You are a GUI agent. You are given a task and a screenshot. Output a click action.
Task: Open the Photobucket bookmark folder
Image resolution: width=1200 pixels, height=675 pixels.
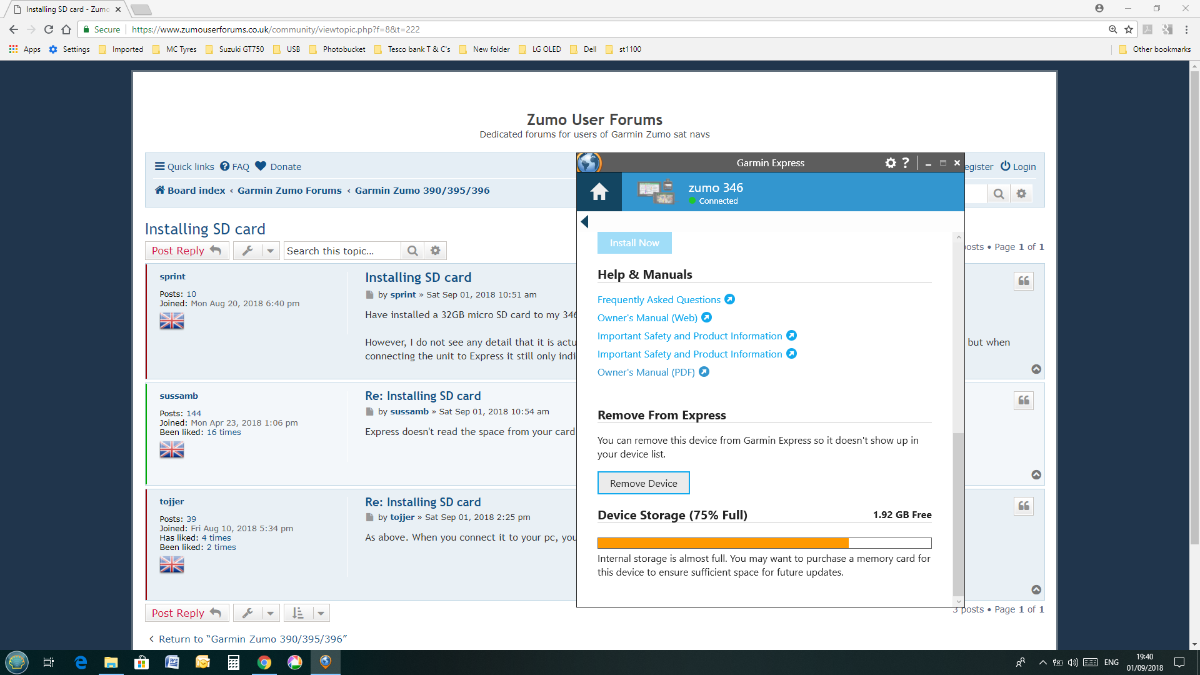[338, 49]
